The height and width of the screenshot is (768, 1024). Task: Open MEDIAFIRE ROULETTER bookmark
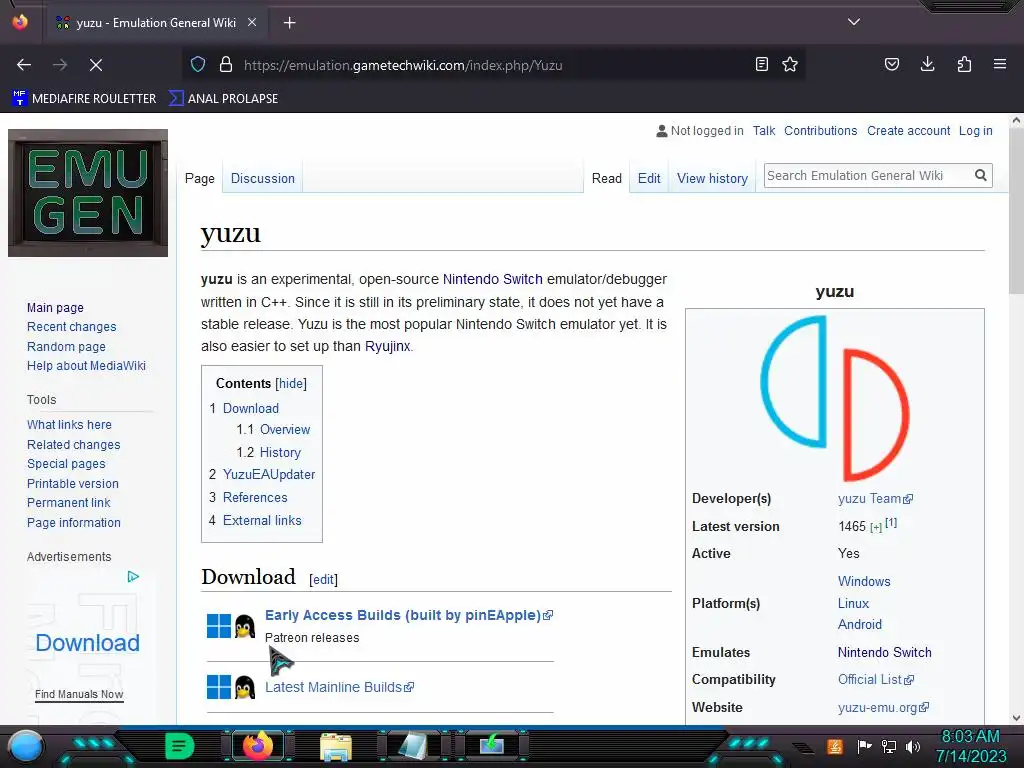(84, 98)
